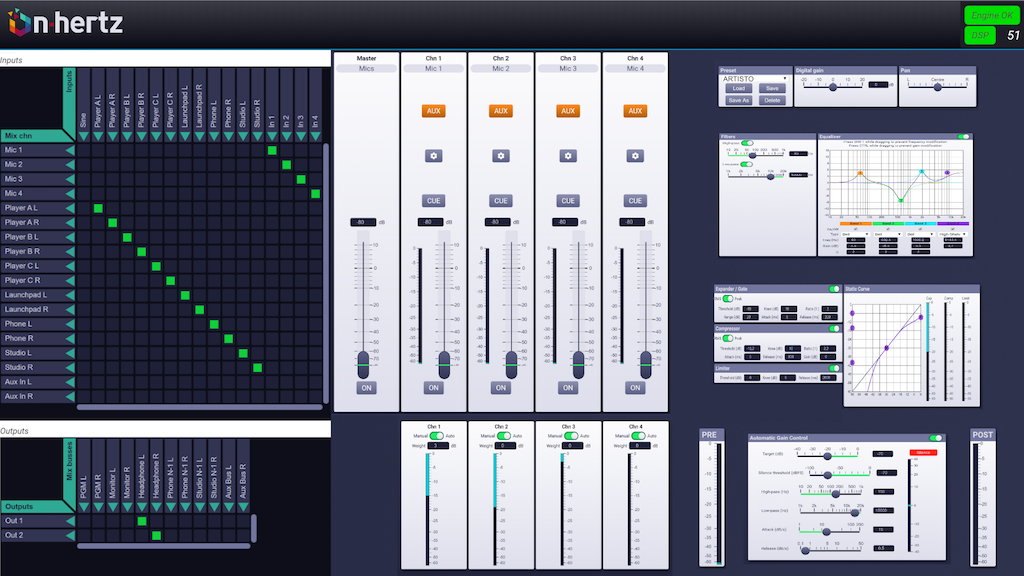The width and height of the screenshot is (1024, 576).
Task: Toggle Chn 1 Manual/Auto switch
Action: 436,436
